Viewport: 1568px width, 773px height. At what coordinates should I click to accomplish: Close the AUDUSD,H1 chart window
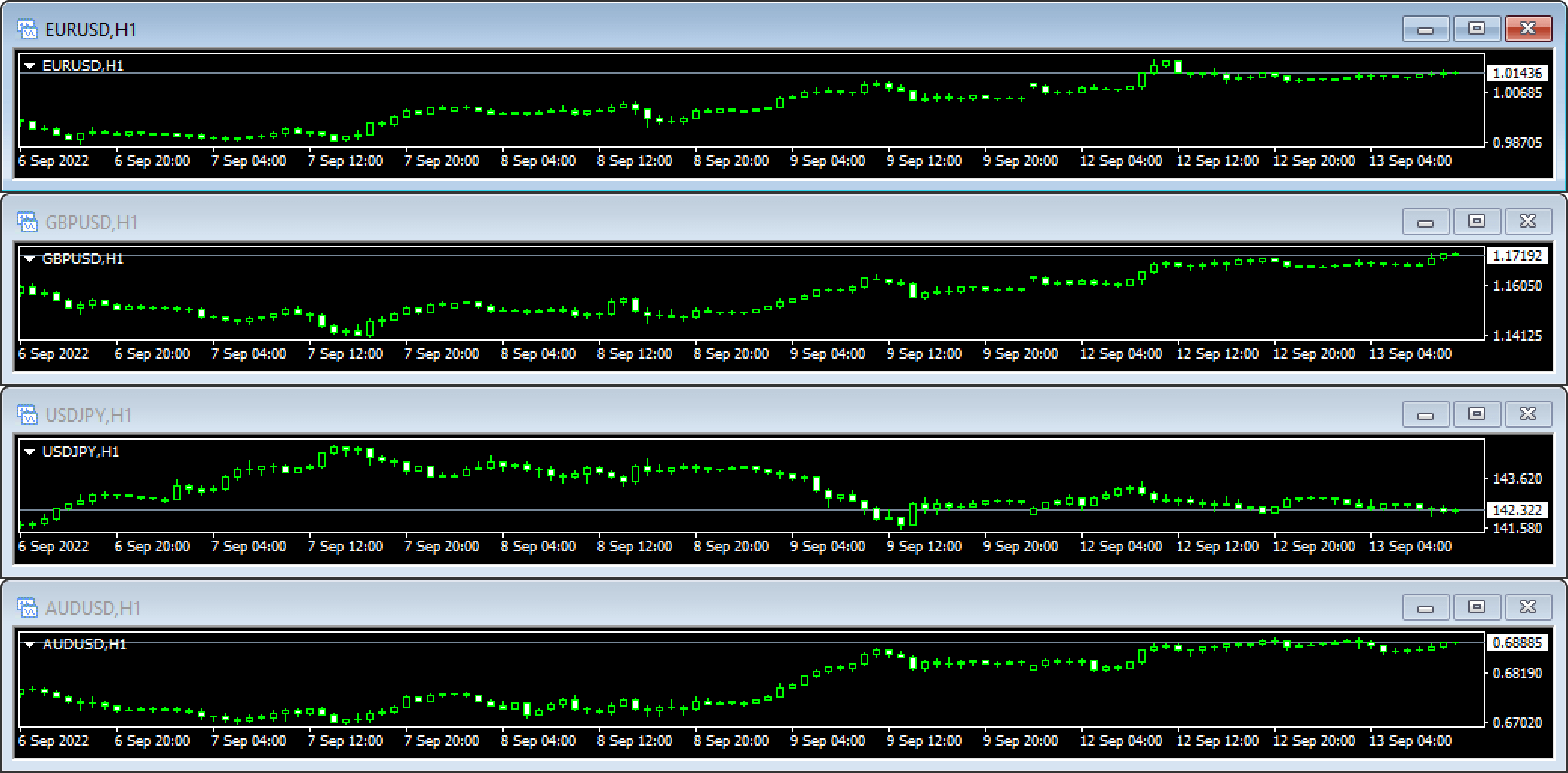[1528, 607]
